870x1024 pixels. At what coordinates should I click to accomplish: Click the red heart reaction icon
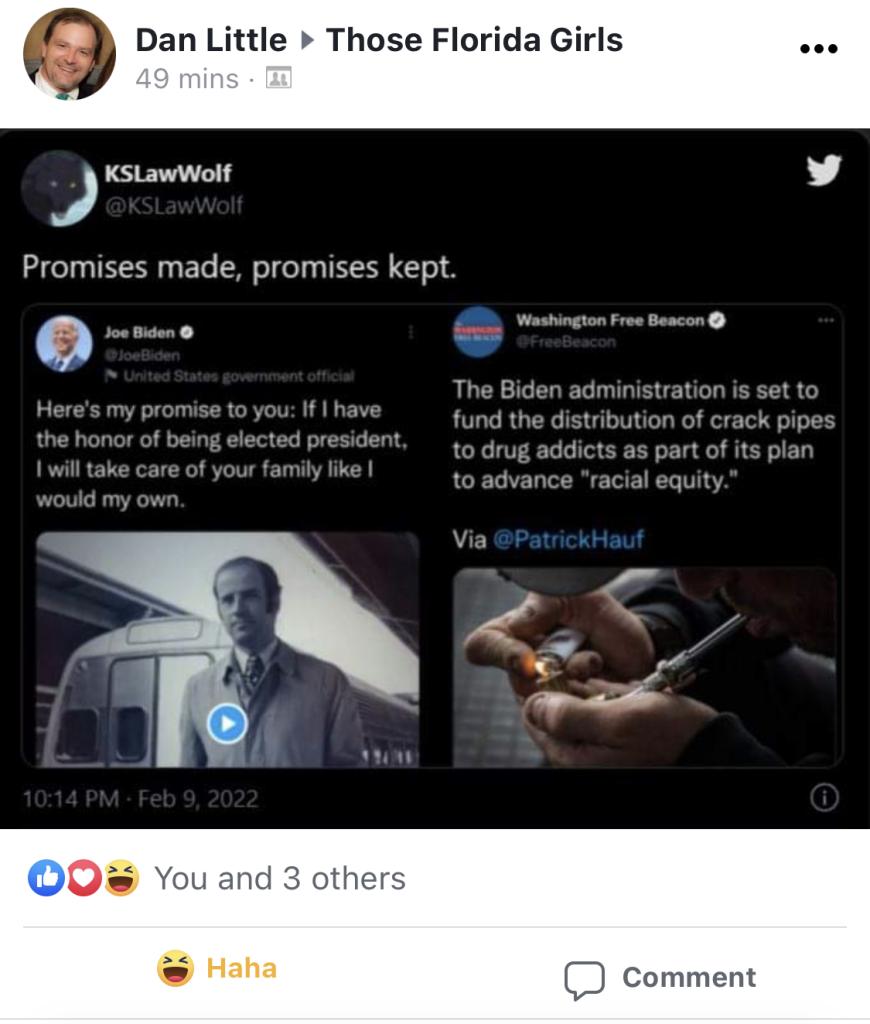[x=83, y=878]
